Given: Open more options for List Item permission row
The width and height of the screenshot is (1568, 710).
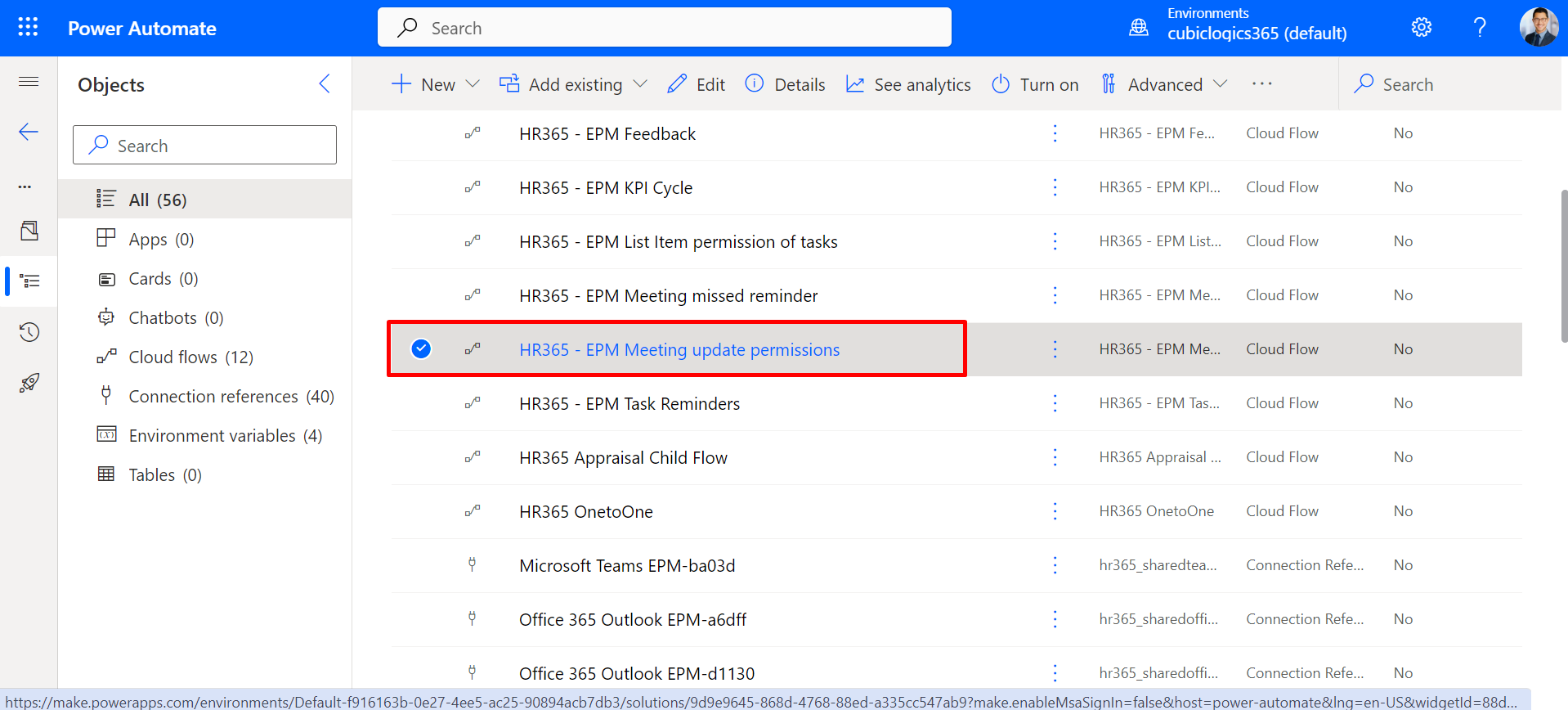Looking at the screenshot, I should tap(1055, 241).
